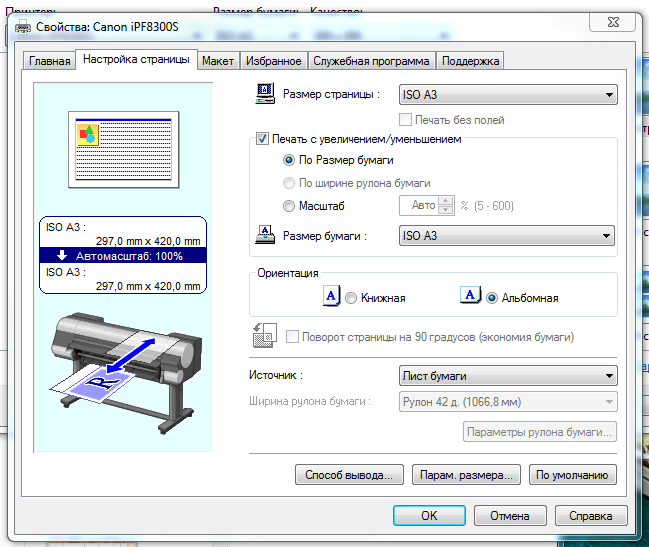Image resolution: width=649 pixels, height=547 pixels.
Task: Open help with Справка button
Action: (x=591, y=516)
